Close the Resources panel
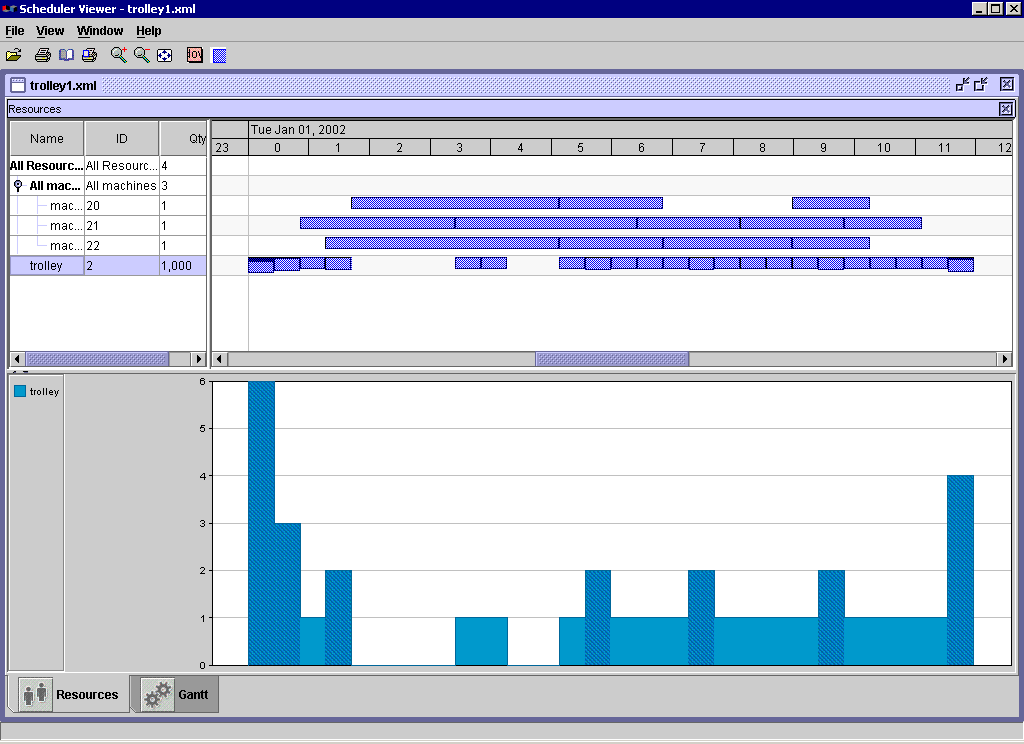This screenshot has width=1024, height=744. click(1006, 109)
